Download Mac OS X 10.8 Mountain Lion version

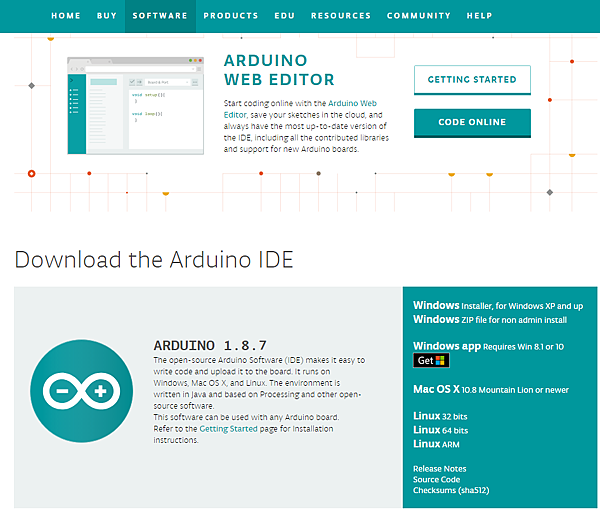tap(491, 390)
